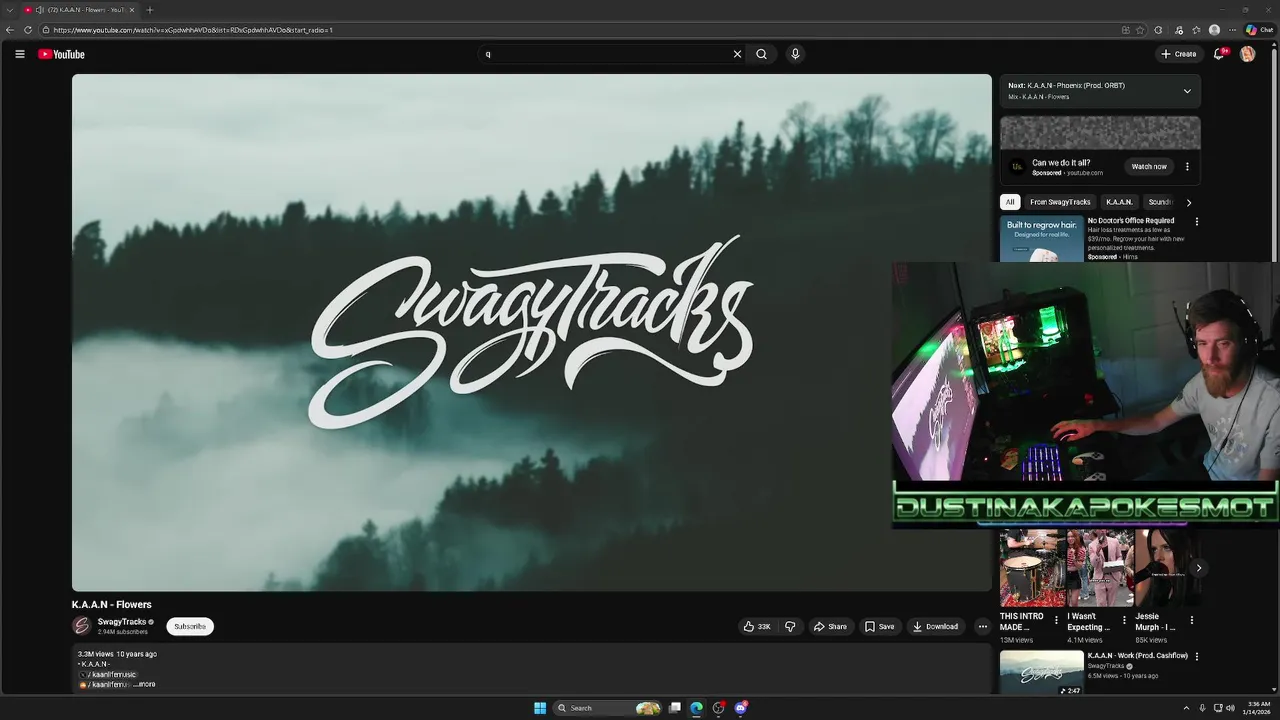The height and width of the screenshot is (720, 1280).
Task: Expand the Next up mix playlist panel
Action: 1187,91
